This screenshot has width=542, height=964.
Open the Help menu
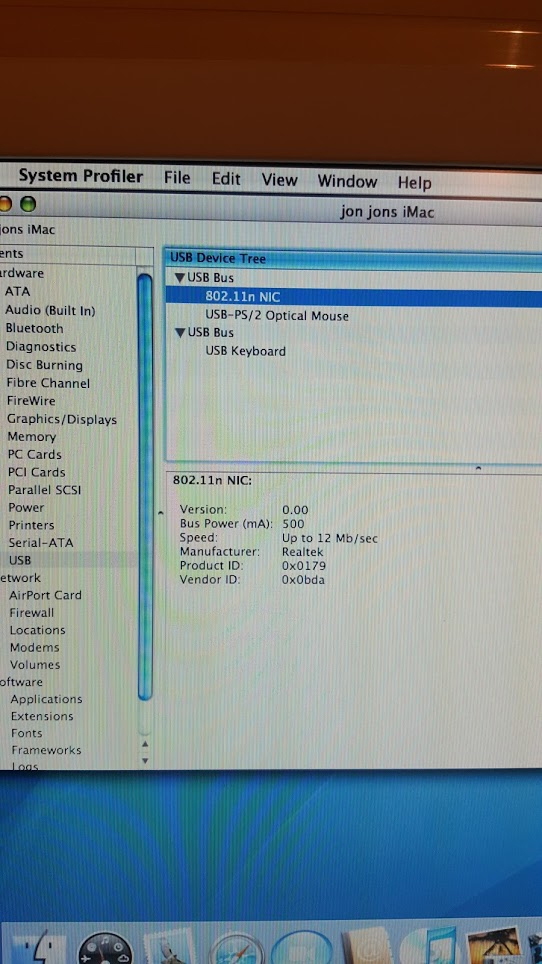[x=414, y=183]
